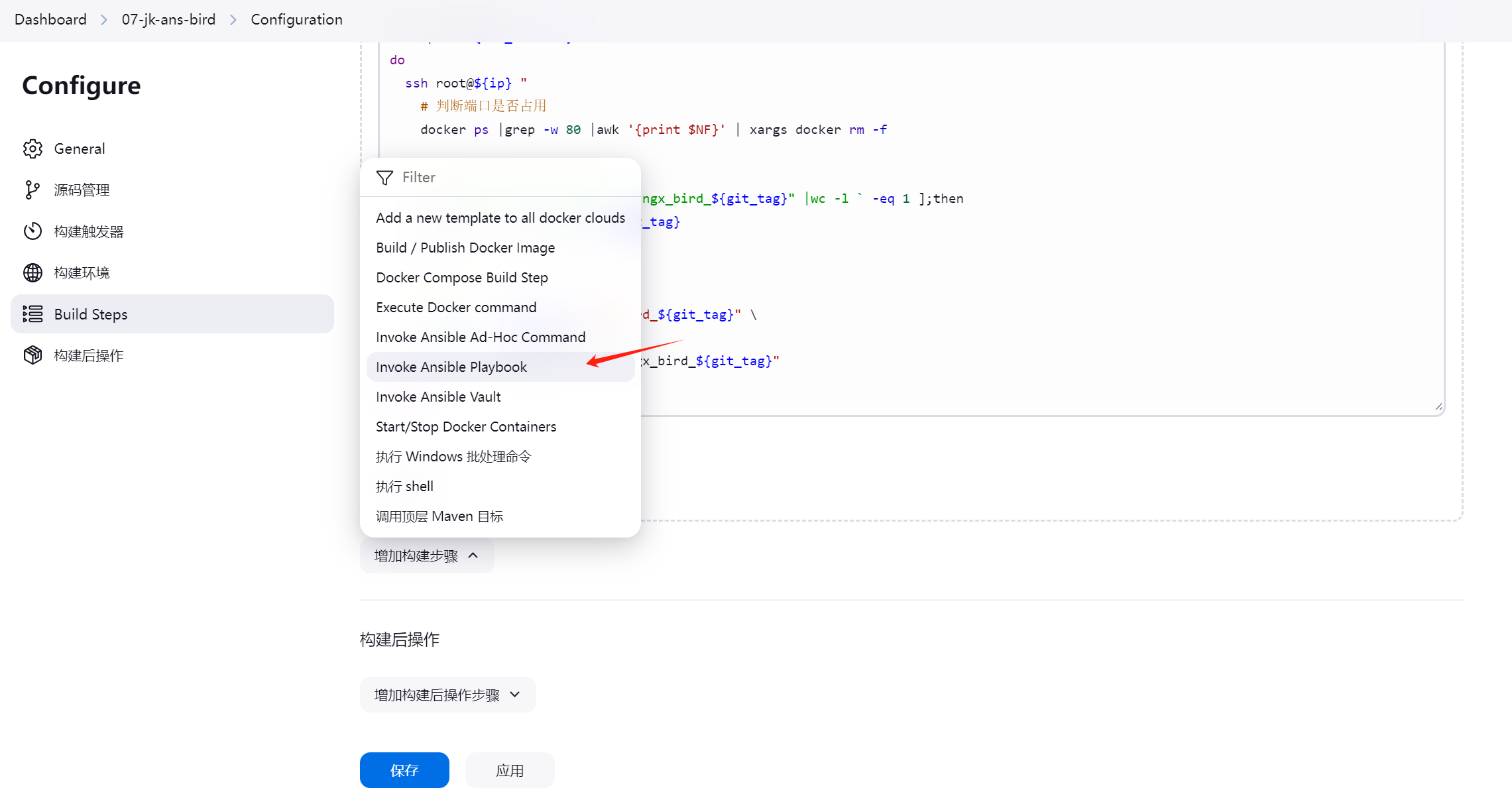Open 07-jk-ans-bird breadcrumb link
The height and width of the screenshot is (808, 1512).
point(168,19)
